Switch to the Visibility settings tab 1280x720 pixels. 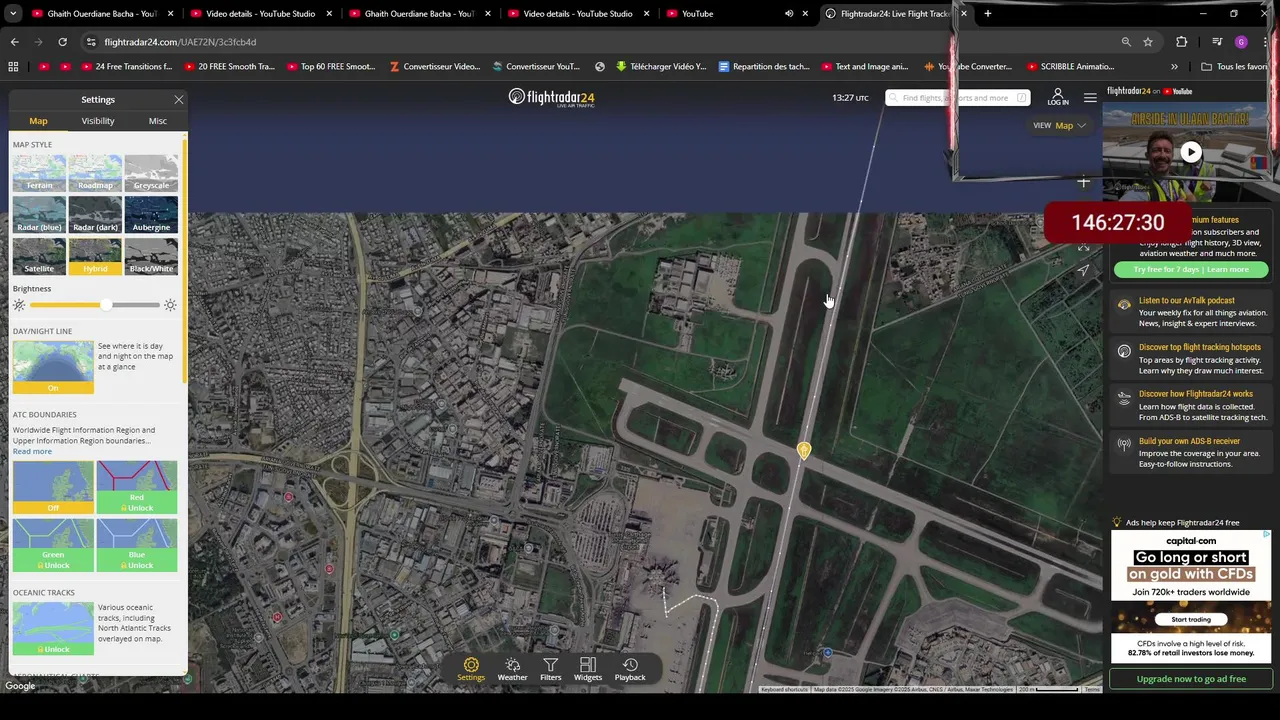point(98,120)
